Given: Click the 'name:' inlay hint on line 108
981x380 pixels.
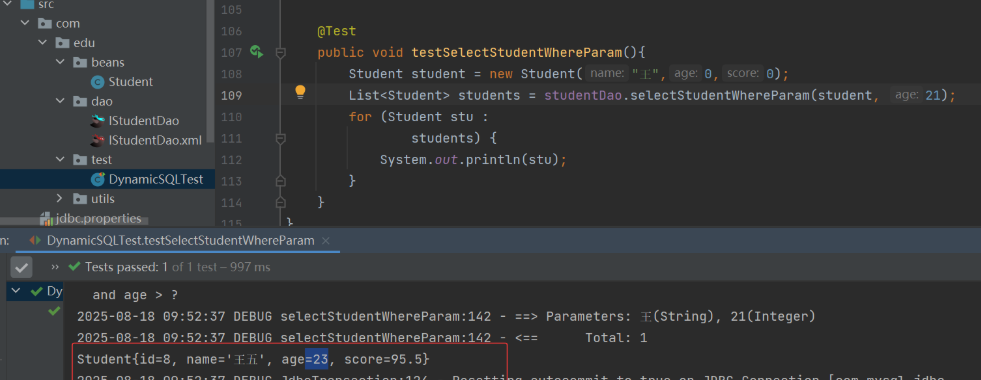Looking at the screenshot, I should pos(607,74).
